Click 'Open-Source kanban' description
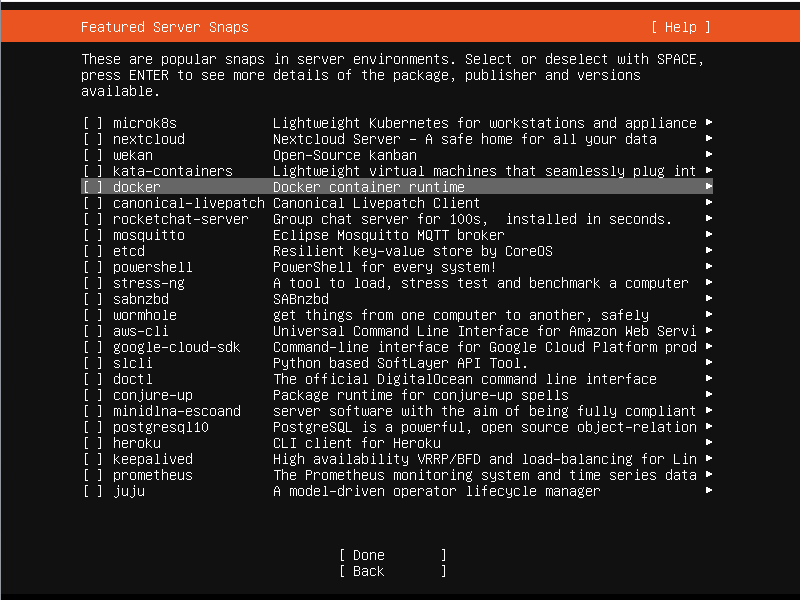This screenshot has width=800, height=600. coord(345,155)
